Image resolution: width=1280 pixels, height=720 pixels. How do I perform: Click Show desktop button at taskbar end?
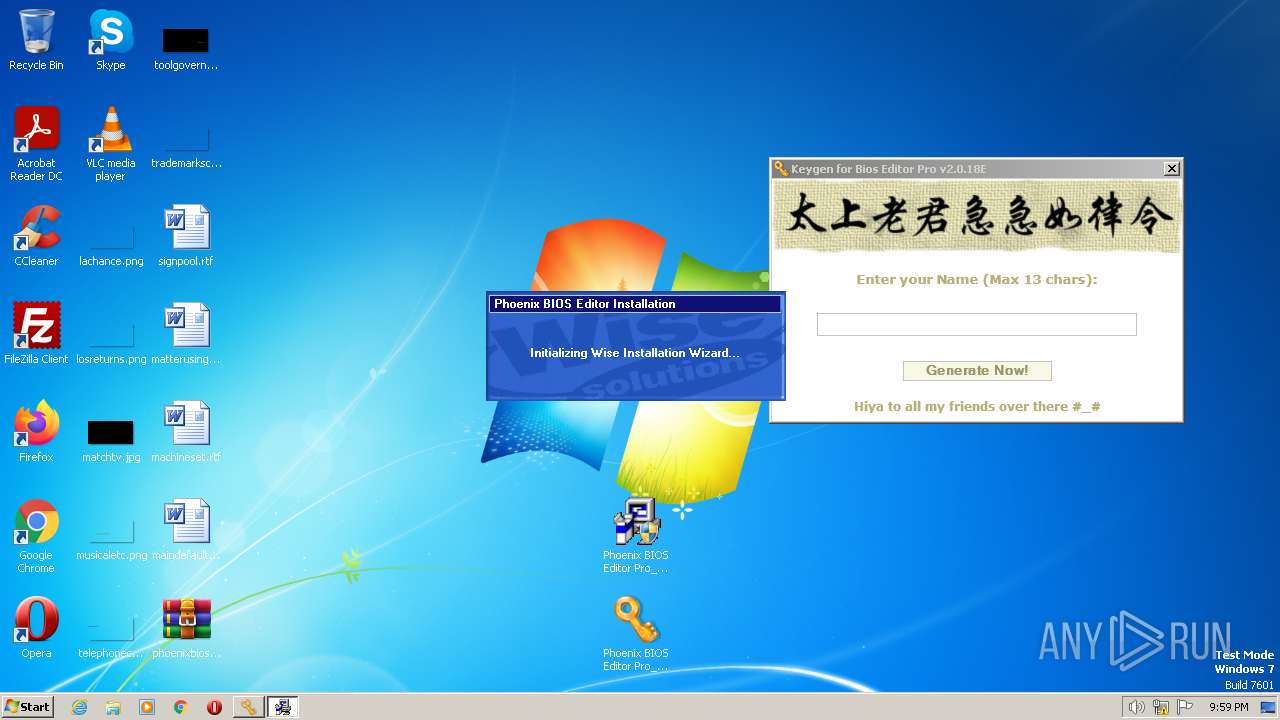tap(1269, 707)
